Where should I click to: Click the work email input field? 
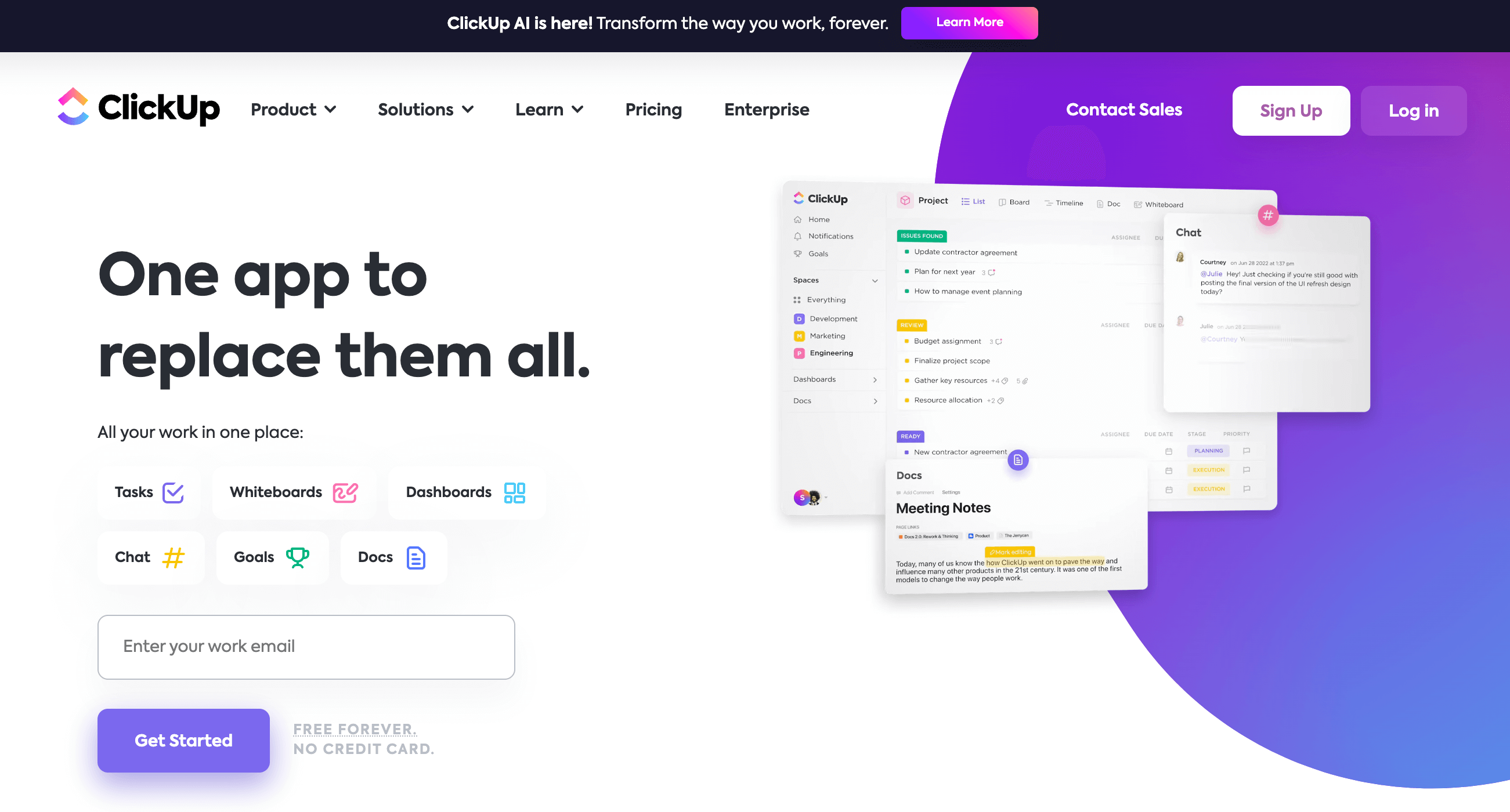tap(306, 646)
